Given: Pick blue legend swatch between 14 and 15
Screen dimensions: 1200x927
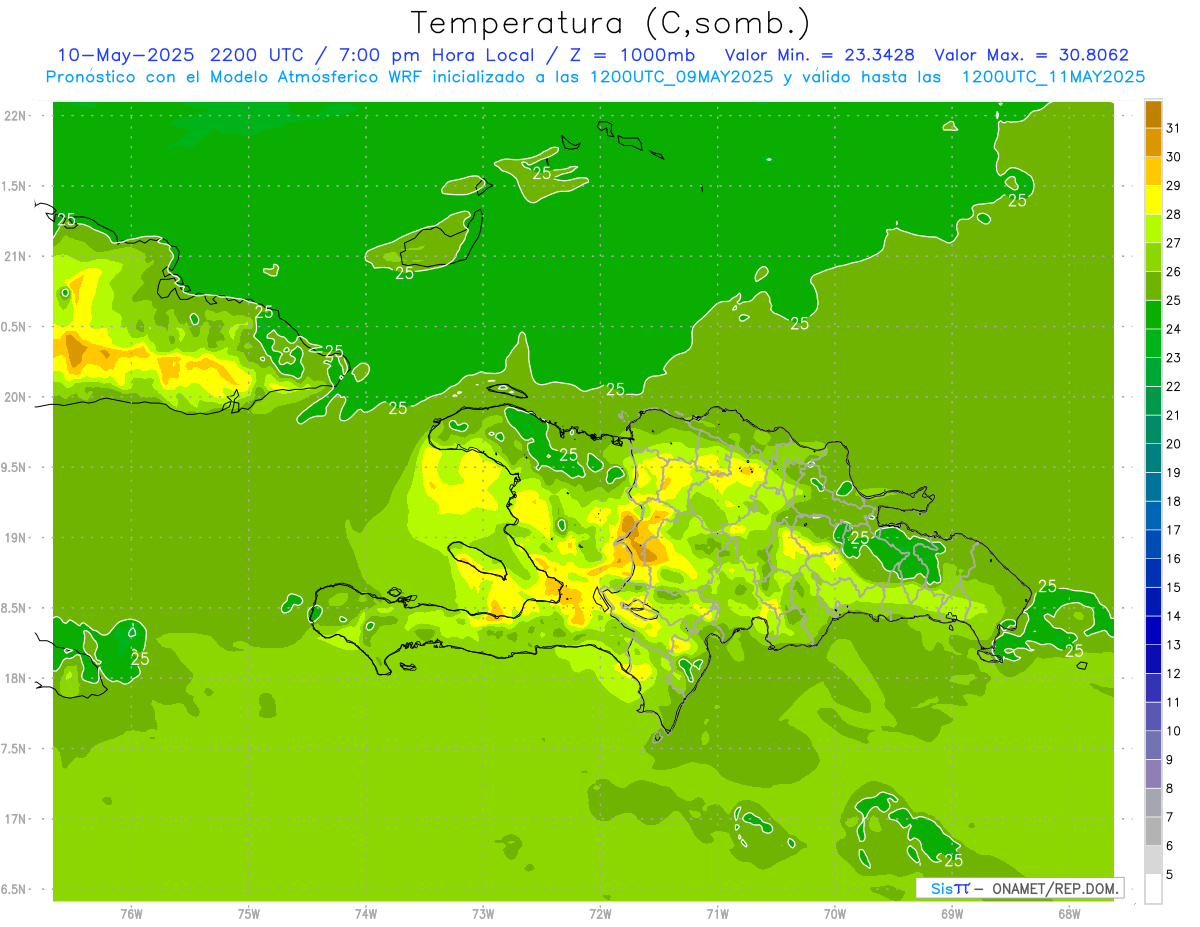Looking at the screenshot, I should click(1153, 602).
